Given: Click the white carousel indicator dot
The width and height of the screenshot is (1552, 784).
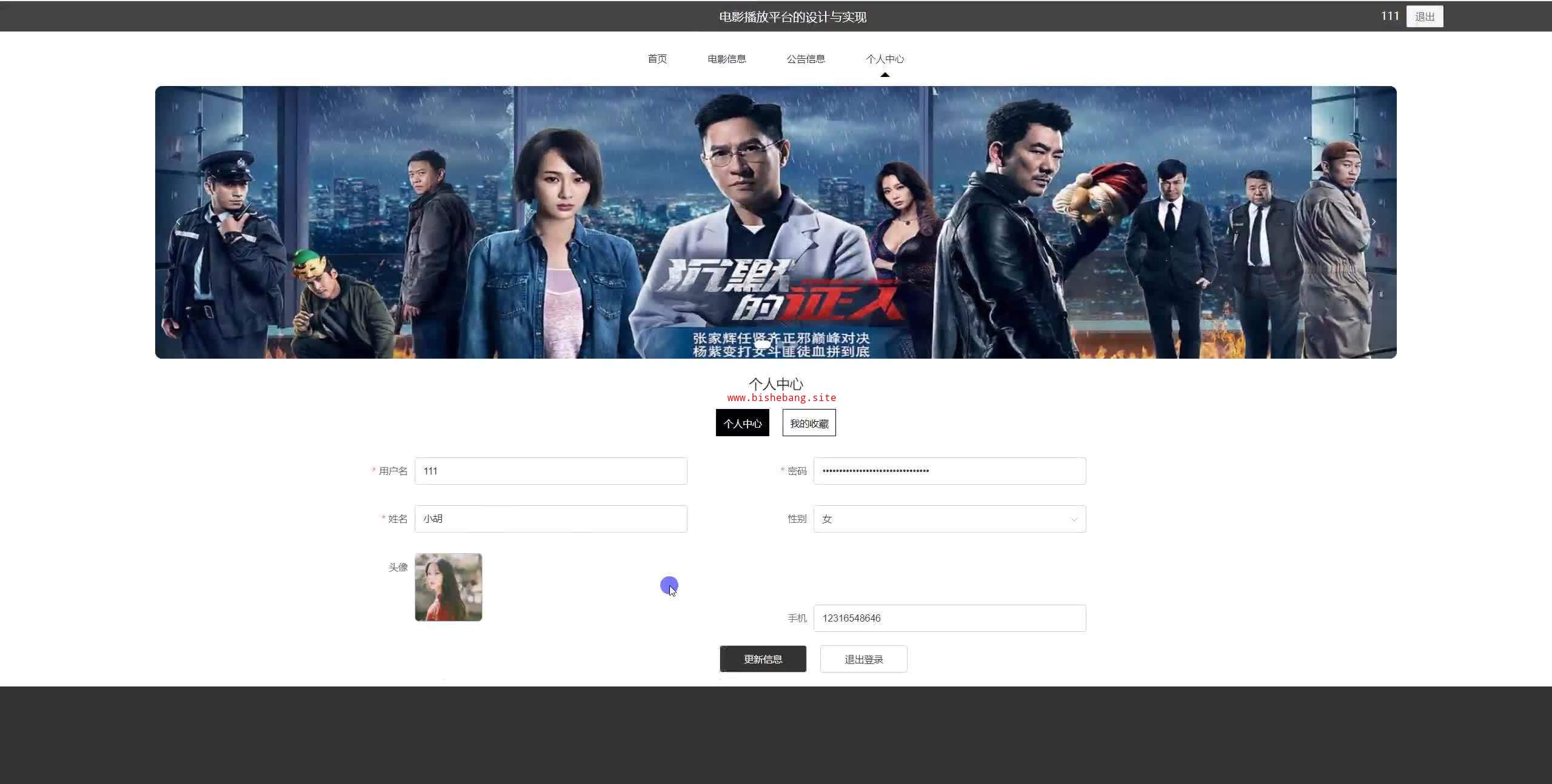Looking at the screenshot, I should tap(763, 344).
